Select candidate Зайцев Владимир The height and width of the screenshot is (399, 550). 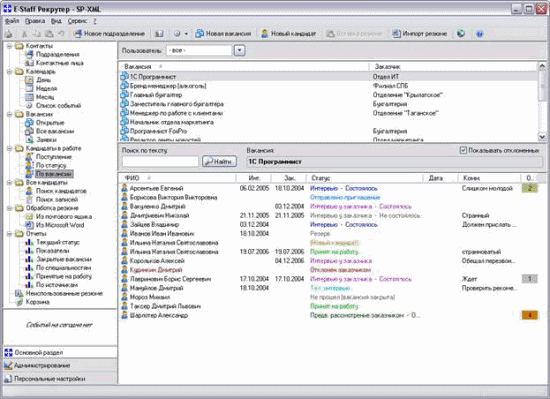pyautogui.click(x=328, y=224)
